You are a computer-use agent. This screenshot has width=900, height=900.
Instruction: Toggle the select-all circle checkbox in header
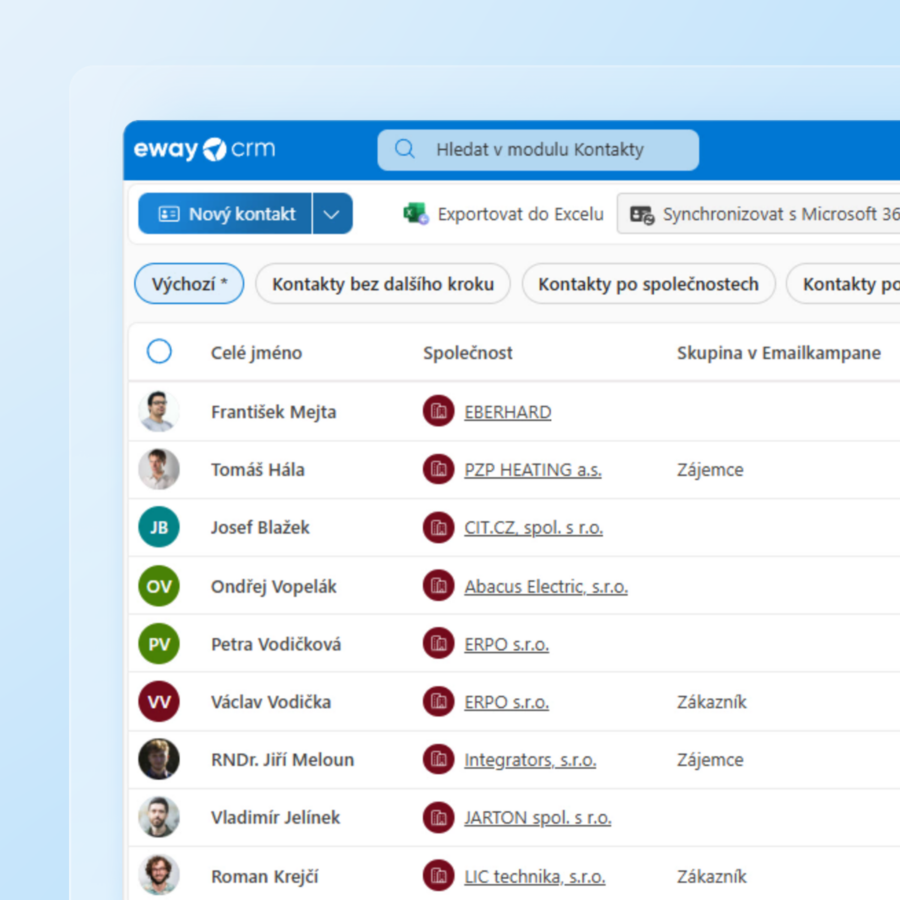[159, 352]
